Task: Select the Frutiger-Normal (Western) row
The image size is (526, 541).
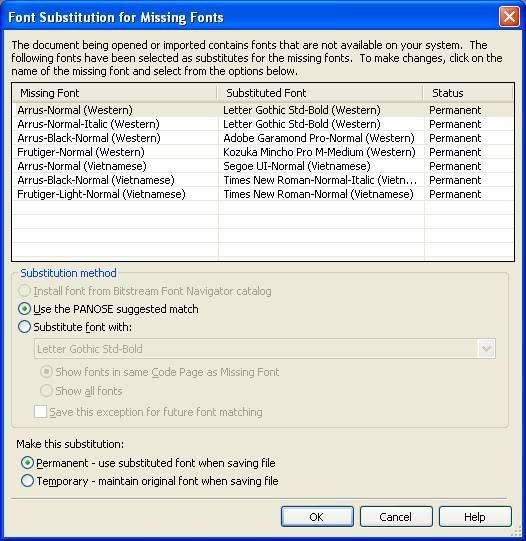Action: tap(263, 152)
